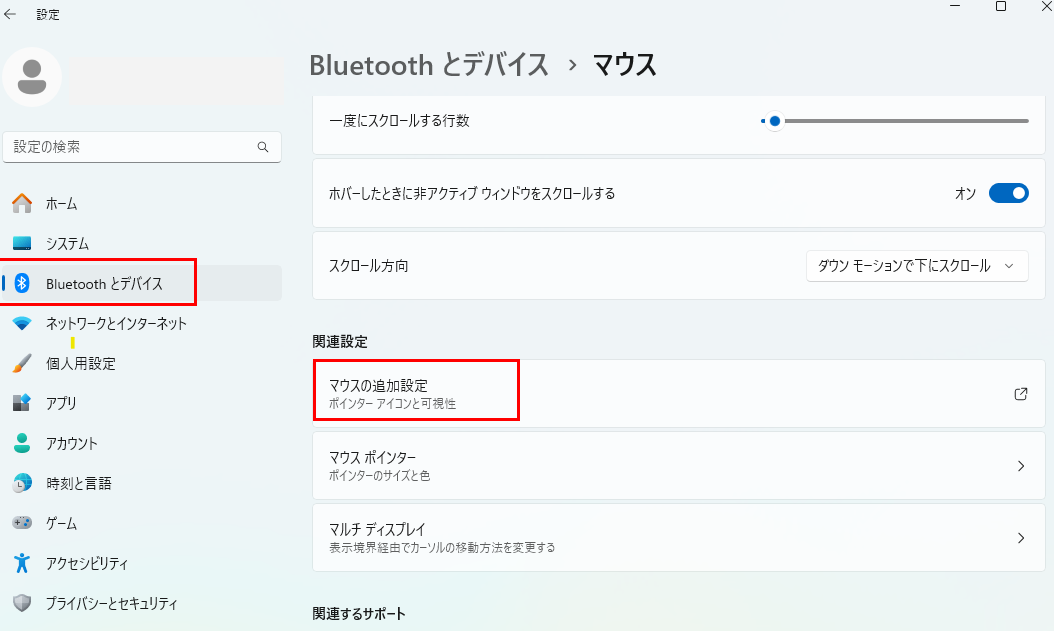Expand the Multi display (マルチ ディスプレイ) chevron

click(1020, 538)
